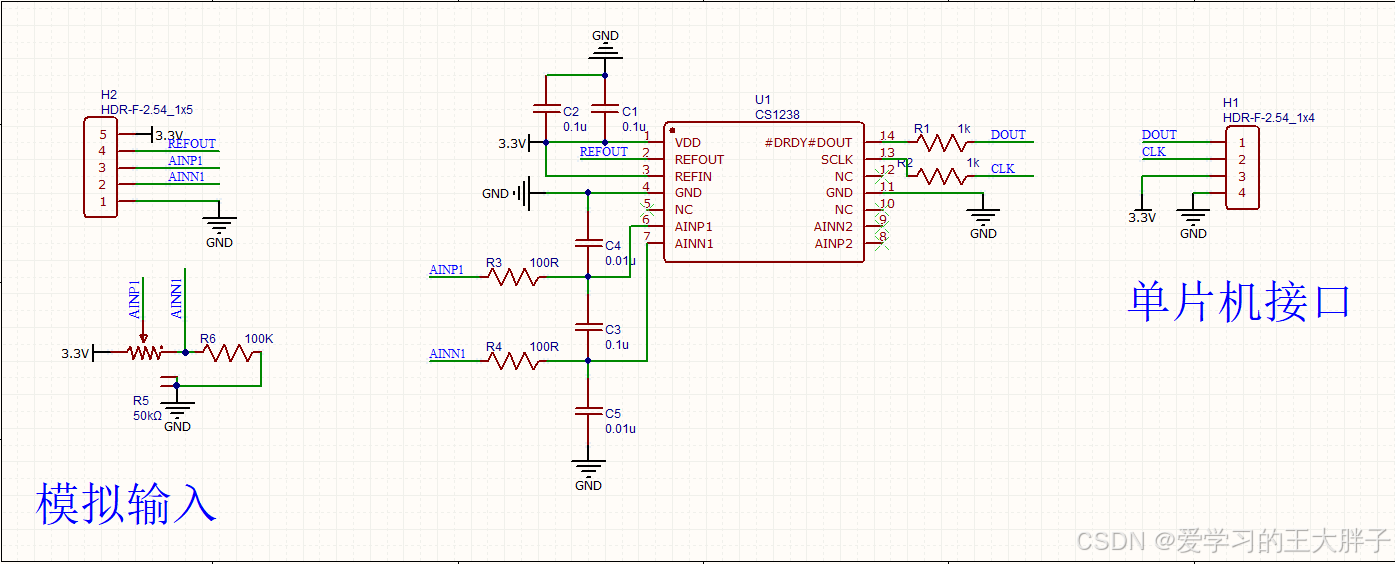The height and width of the screenshot is (564, 1395).
Task: Click the AINN1 net label left of R4
Action: coord(448,354)
